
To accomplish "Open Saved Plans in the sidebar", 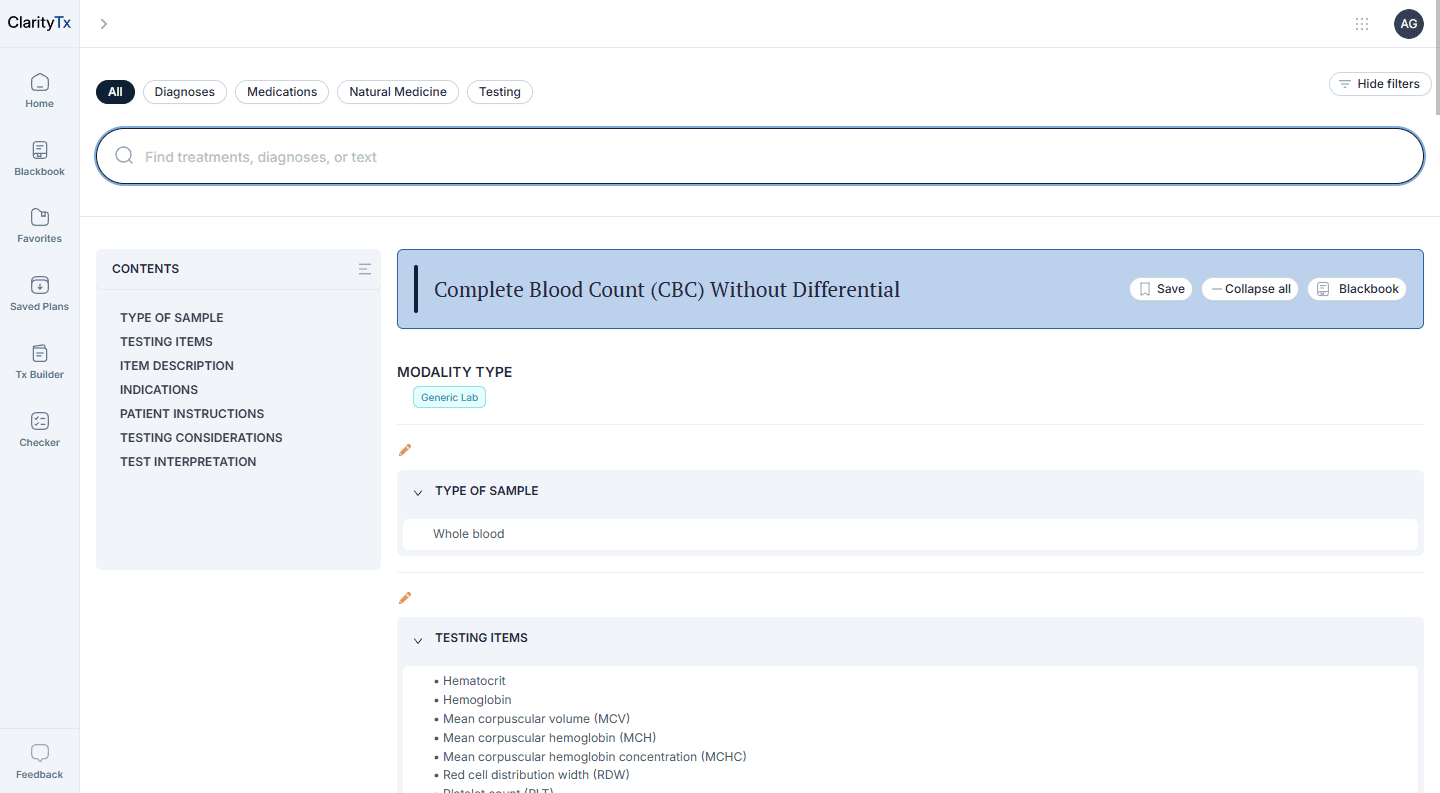I will click(x=39, y=293).
